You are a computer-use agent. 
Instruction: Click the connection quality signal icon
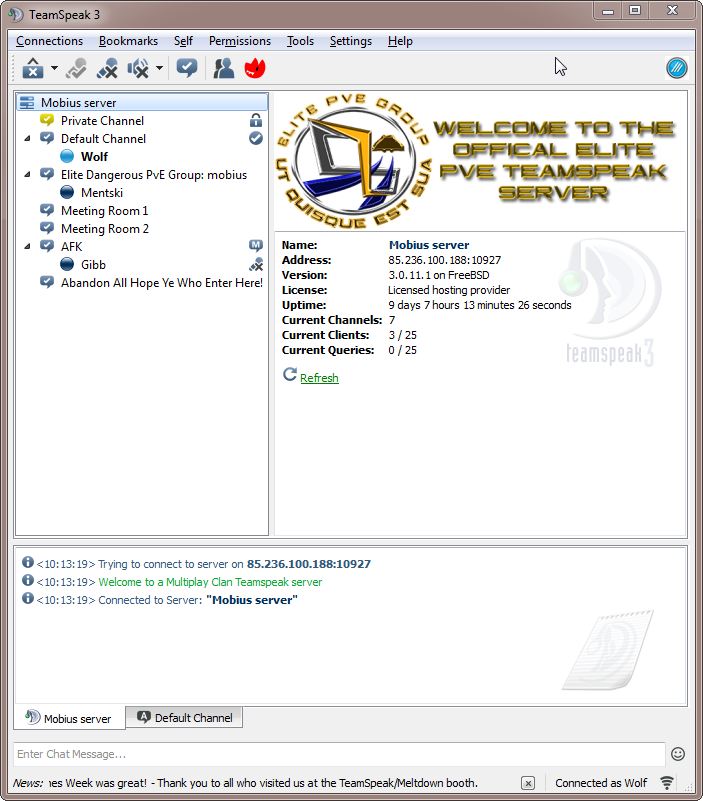click(x=667, y=783)
